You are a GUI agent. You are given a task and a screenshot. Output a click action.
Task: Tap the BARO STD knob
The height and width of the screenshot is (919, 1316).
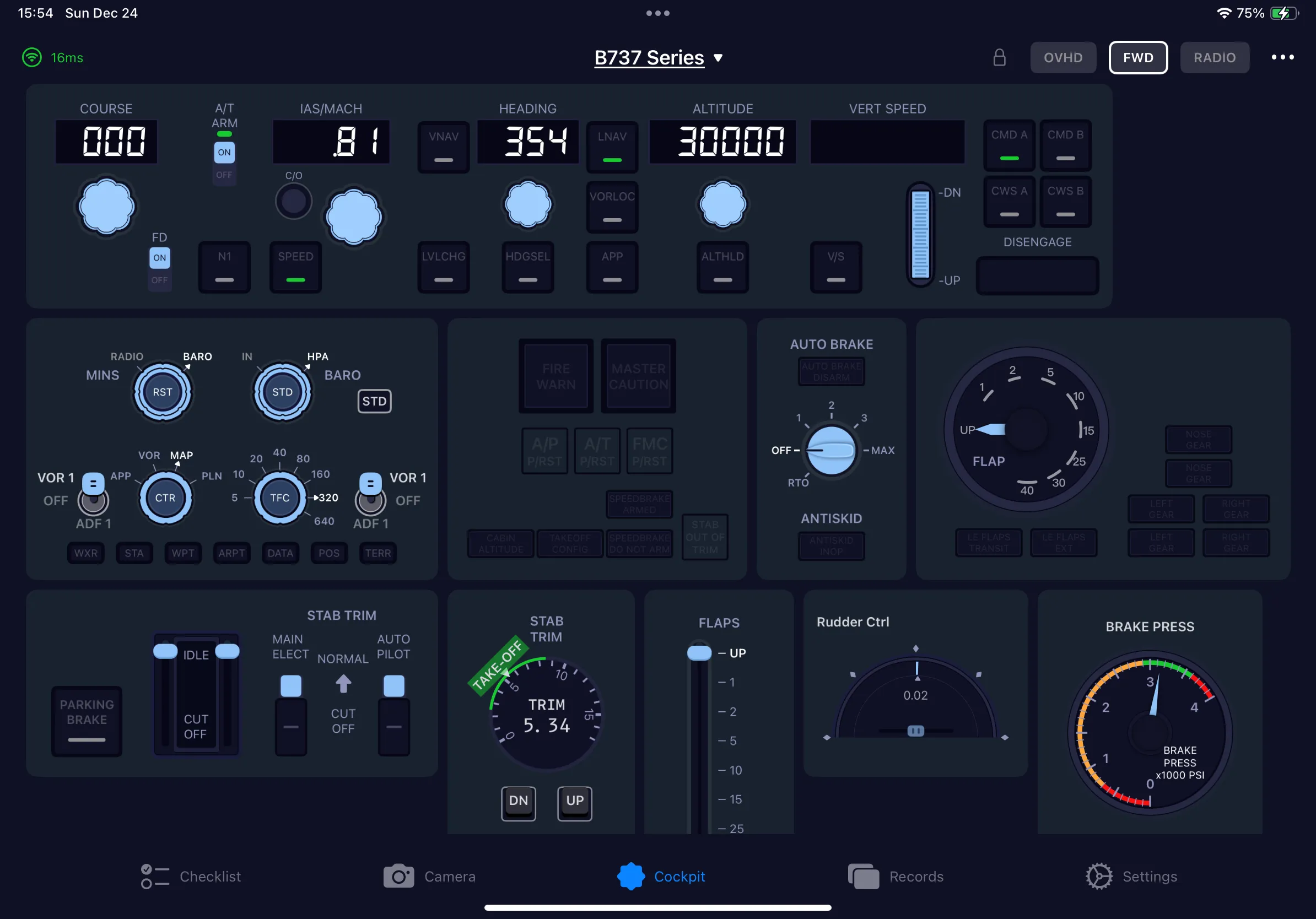click(282, 392)
